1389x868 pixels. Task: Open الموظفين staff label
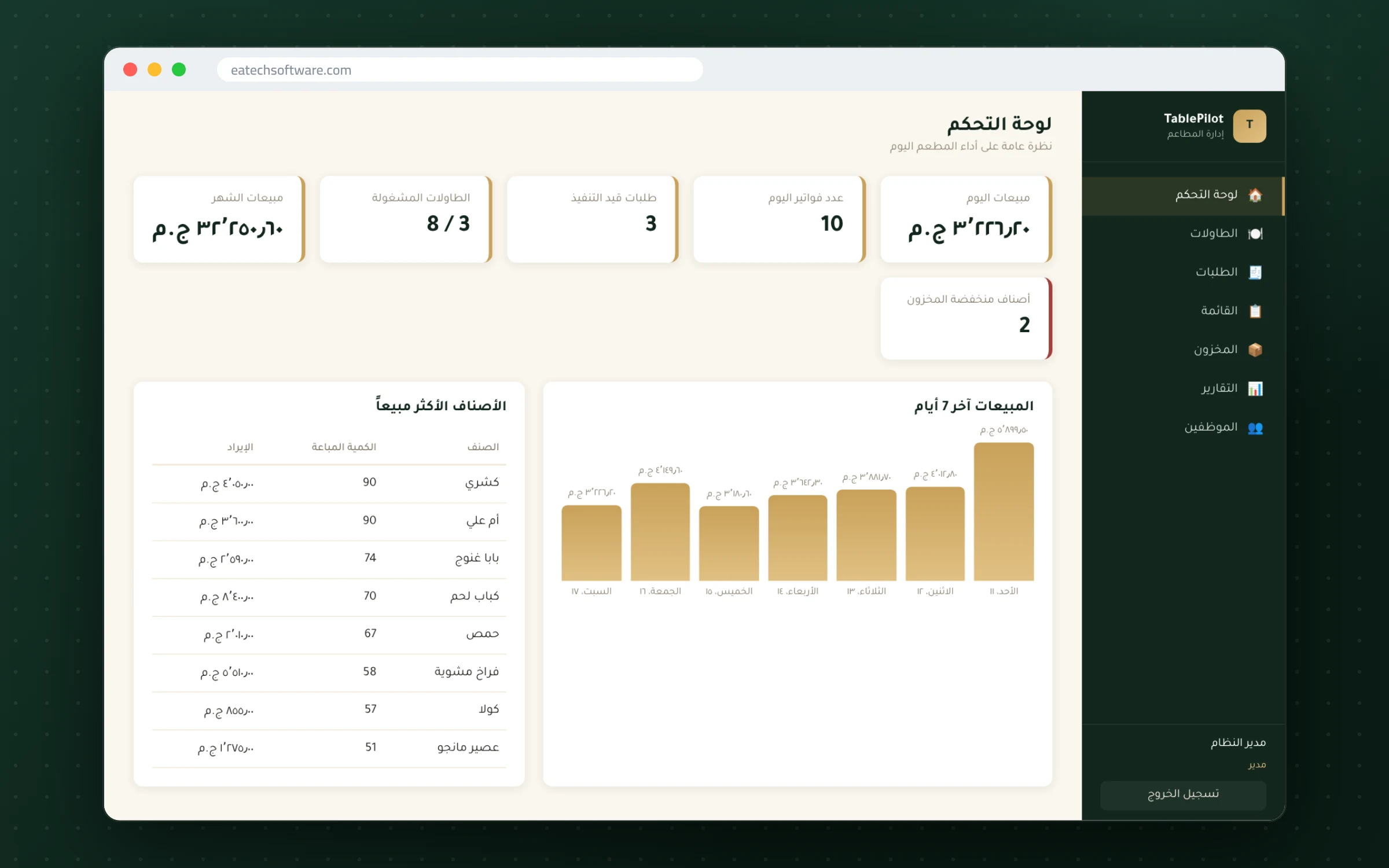(x=1210, y=427)
